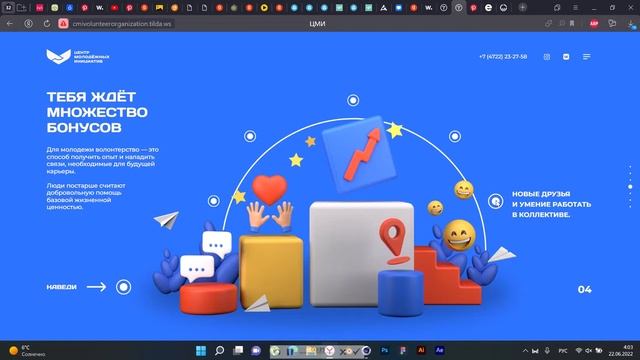Viewport: 640px width, 360px height.
Task: Launch Illustrator from the taskbar
Action: pos(421,350)
